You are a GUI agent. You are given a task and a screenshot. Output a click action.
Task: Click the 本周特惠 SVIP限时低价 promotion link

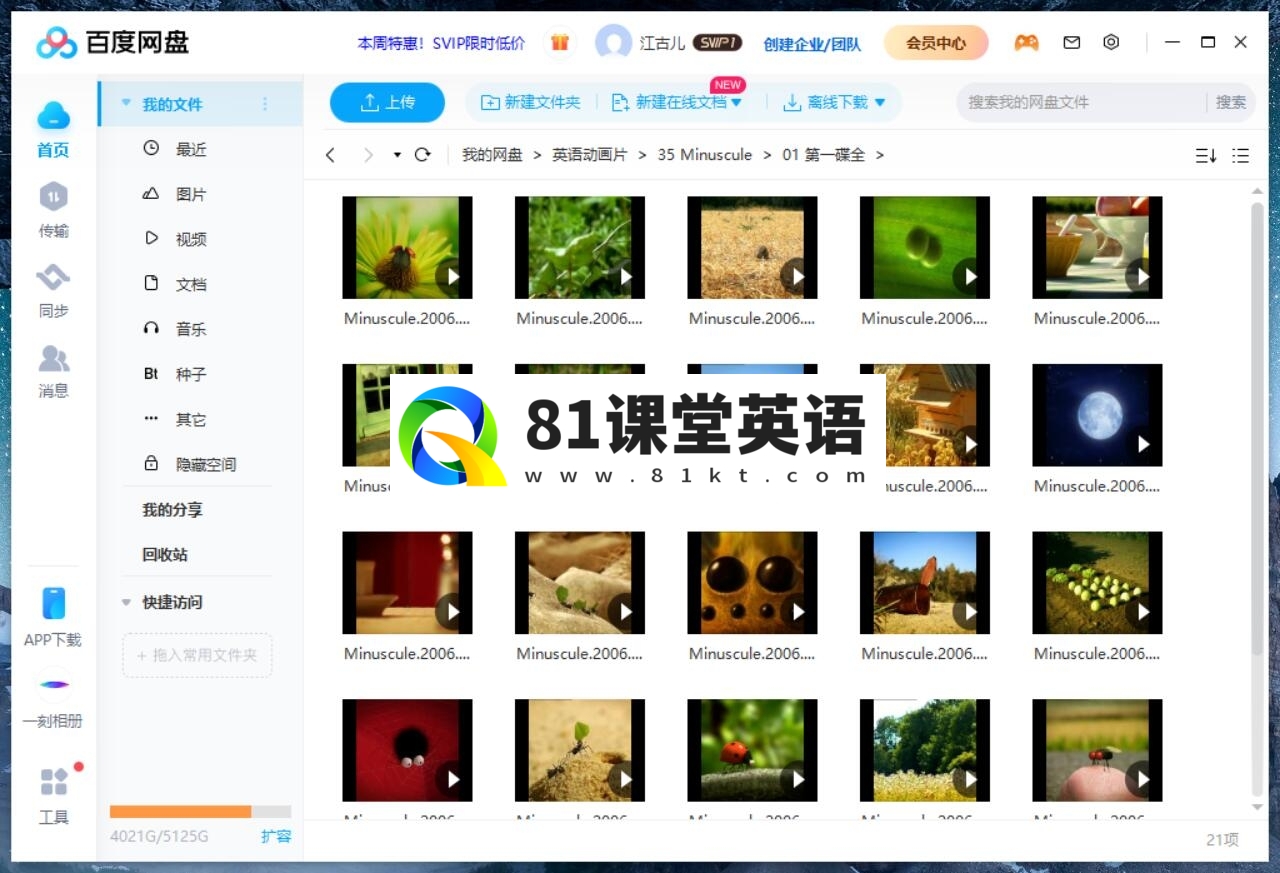coord(441,43)
